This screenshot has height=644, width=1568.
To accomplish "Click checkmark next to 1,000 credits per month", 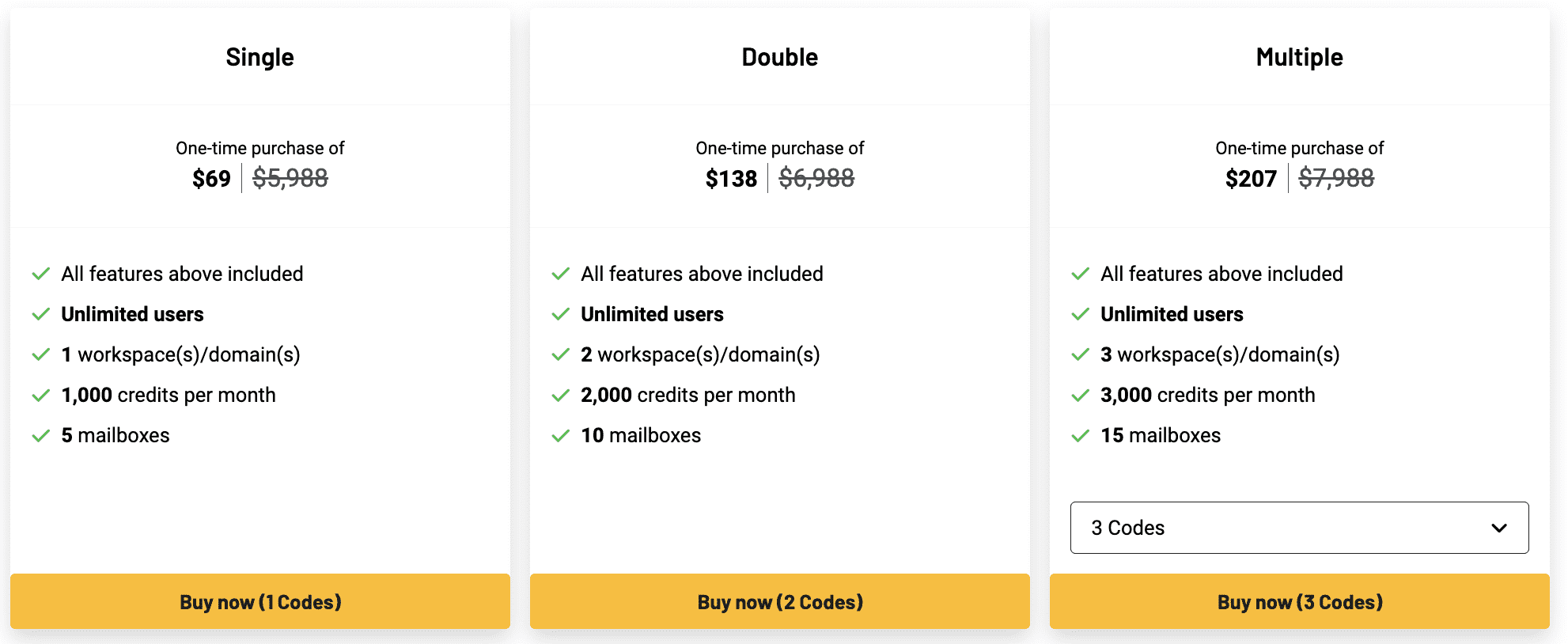I will coord(41,396).
